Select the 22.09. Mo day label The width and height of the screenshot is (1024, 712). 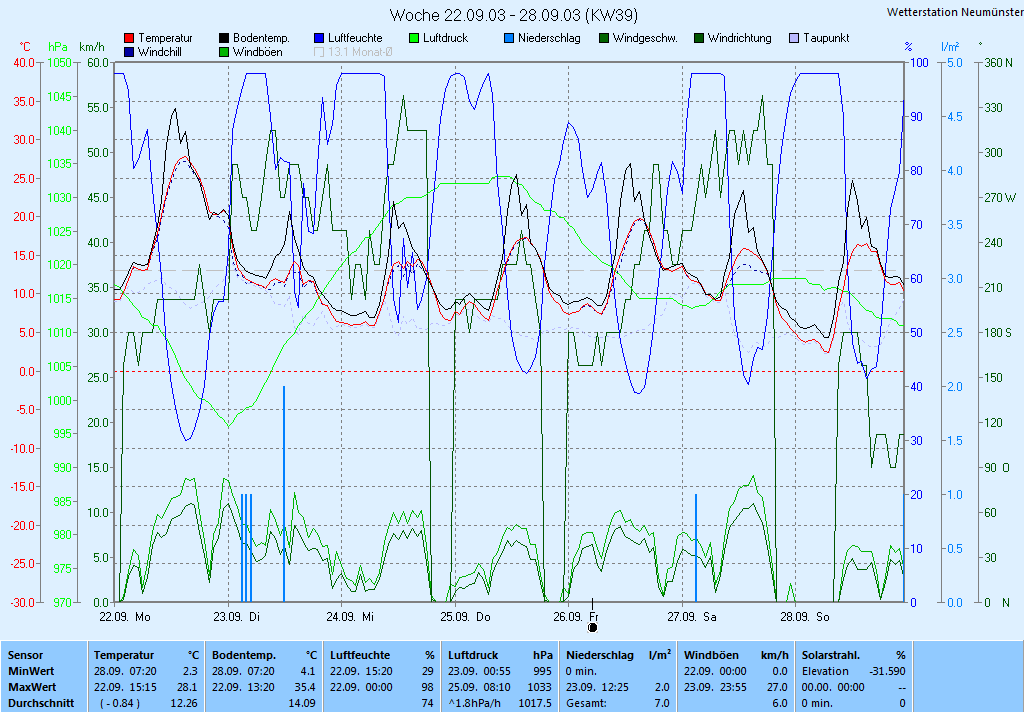coord(125,617)
